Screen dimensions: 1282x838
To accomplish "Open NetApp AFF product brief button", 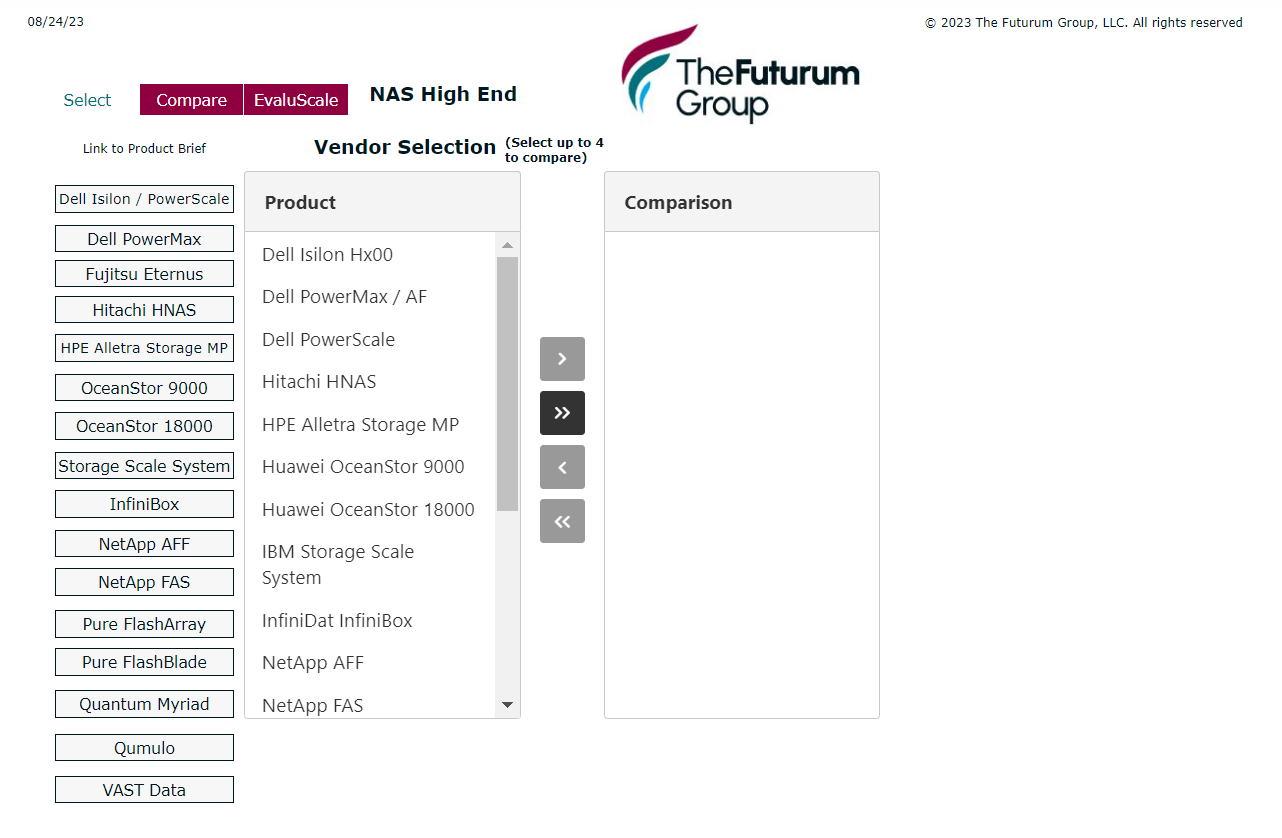I will (144, 544).
